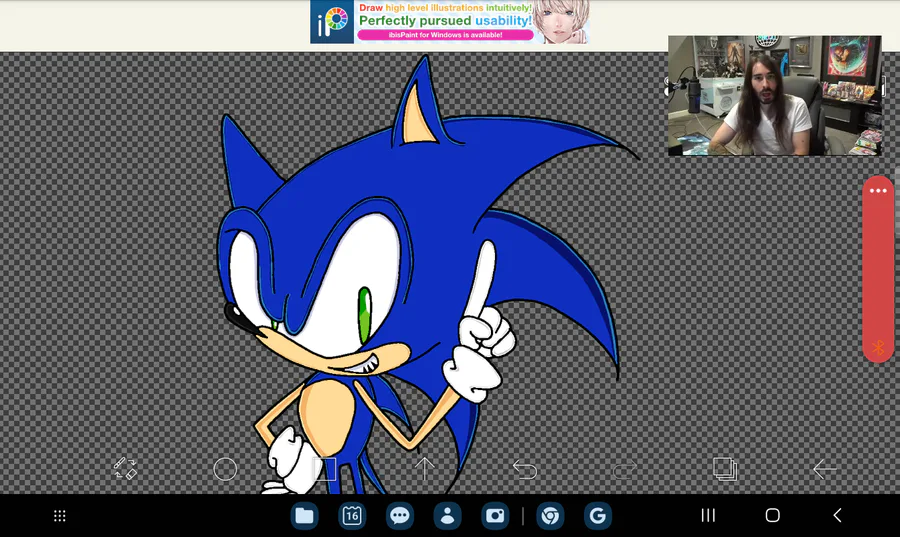This screenshot has width=900, height=537.
Task: Open the app drawer grid icon
Action: [x=60, y=516]
